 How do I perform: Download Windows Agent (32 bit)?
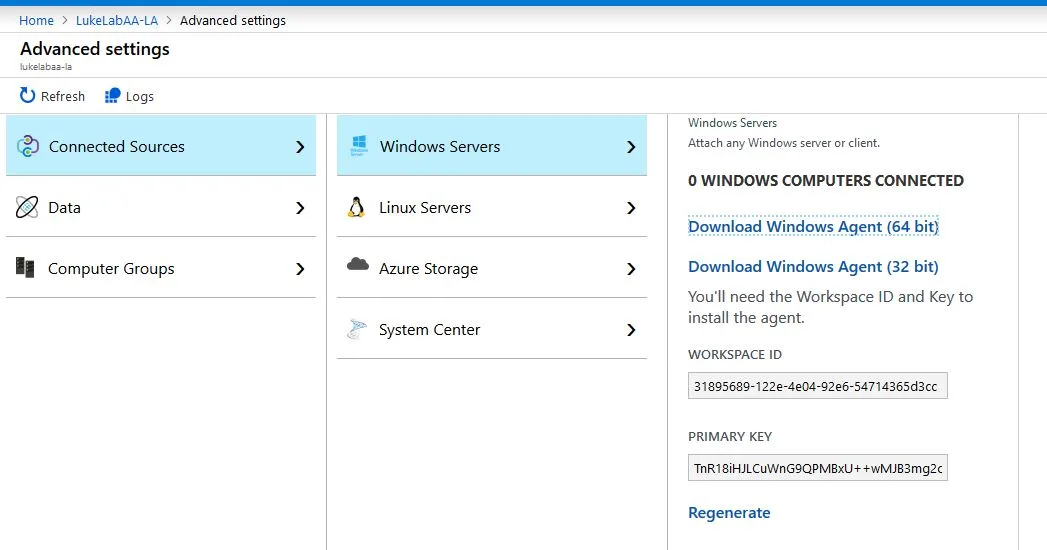pyautogui.click(x=813, y=267)
